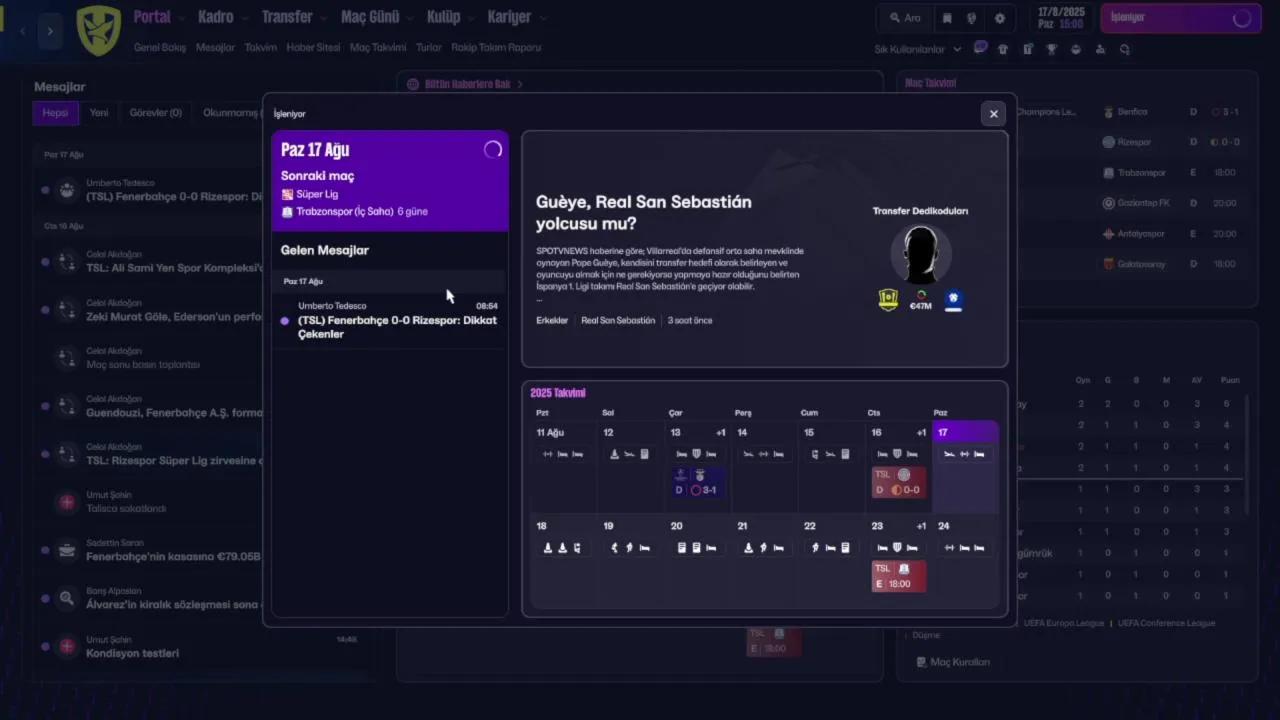Open the Bütün Haberlere Bak link
Screen dimensions: 1280x720
pos(467,84)
